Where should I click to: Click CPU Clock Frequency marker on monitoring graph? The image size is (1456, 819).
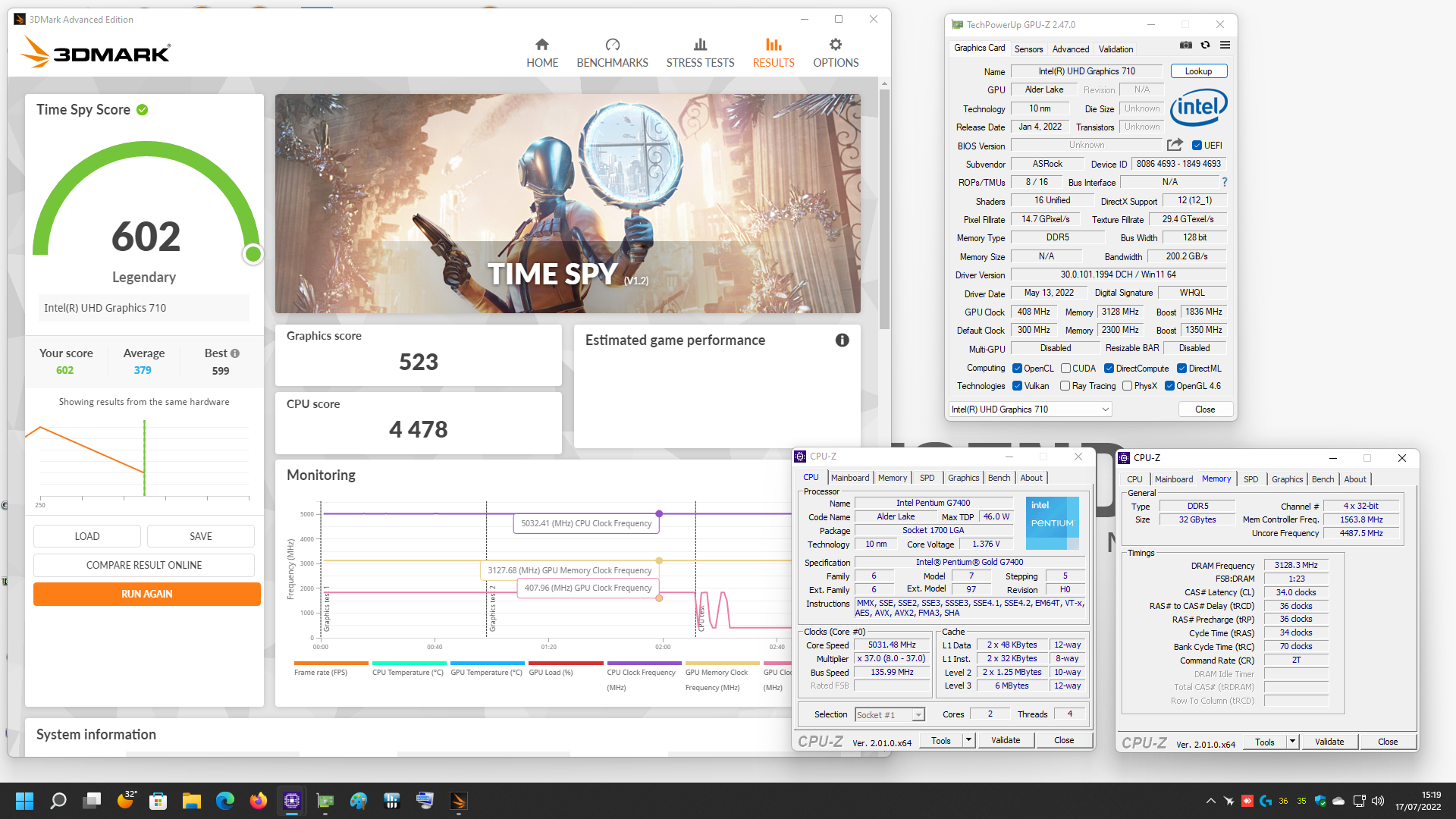click(x=659, y=514)
